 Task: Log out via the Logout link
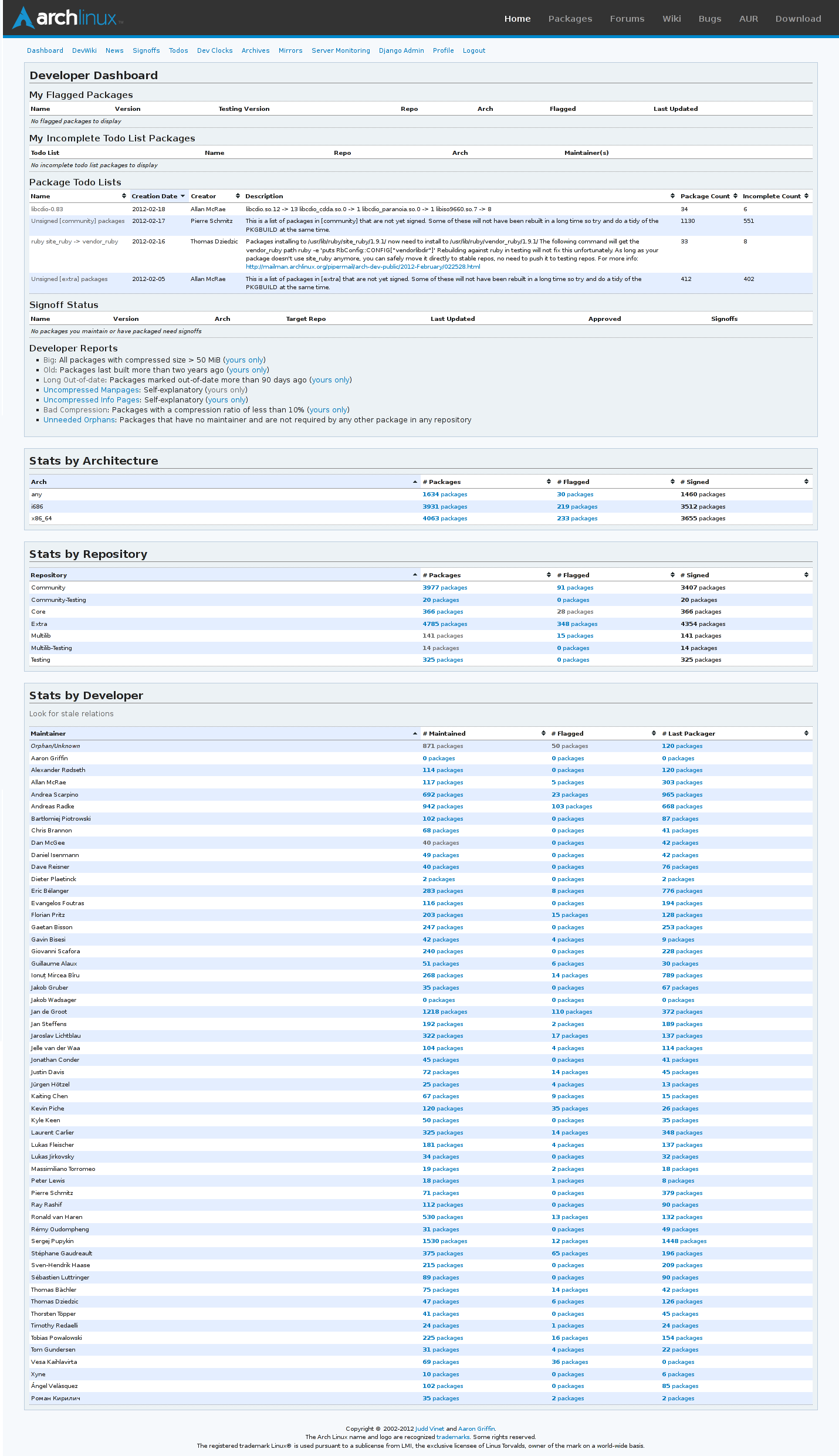tap(473, 50)
